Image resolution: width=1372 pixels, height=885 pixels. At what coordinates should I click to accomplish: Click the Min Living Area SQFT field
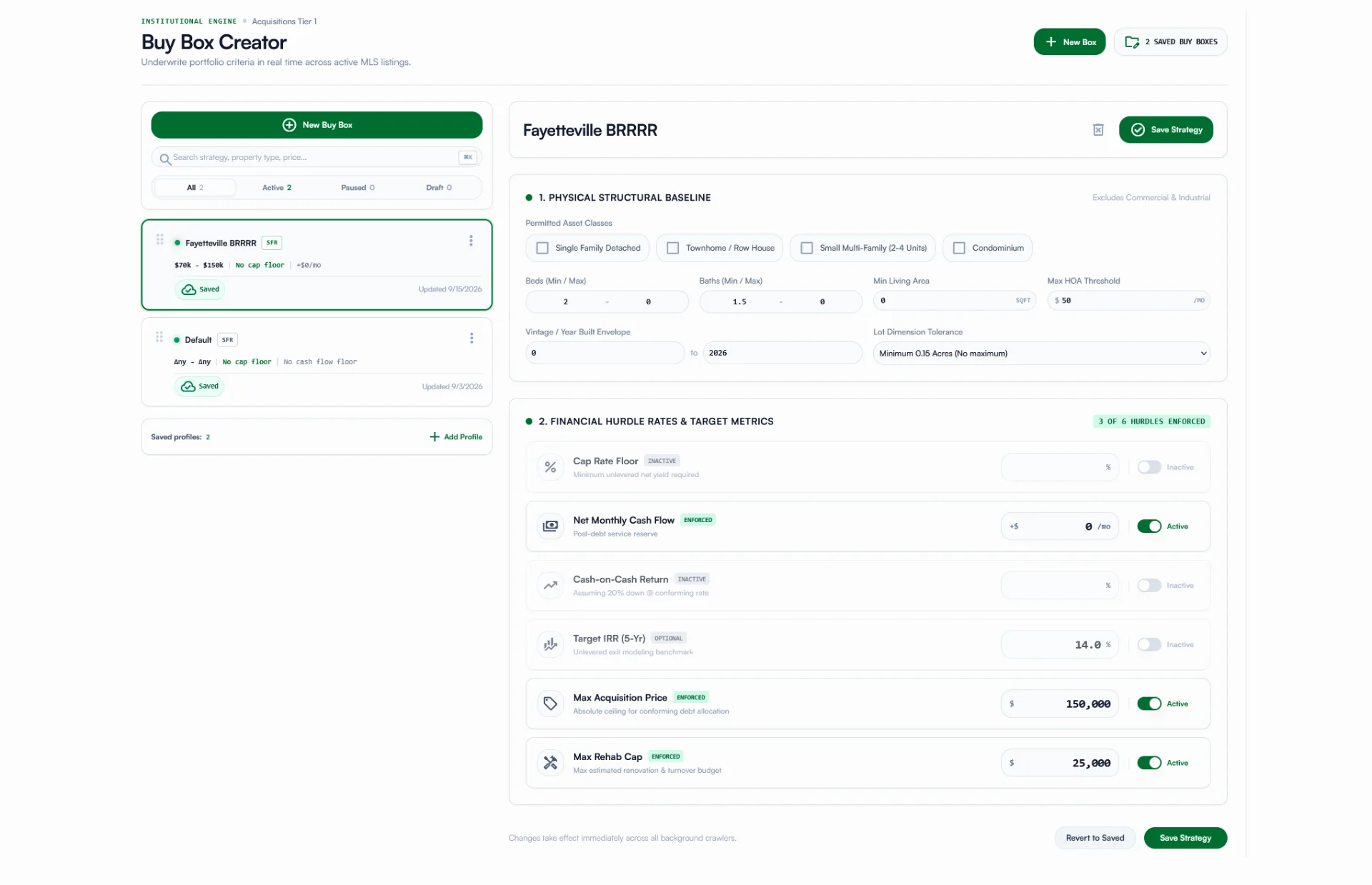click(x=954, y=301)
